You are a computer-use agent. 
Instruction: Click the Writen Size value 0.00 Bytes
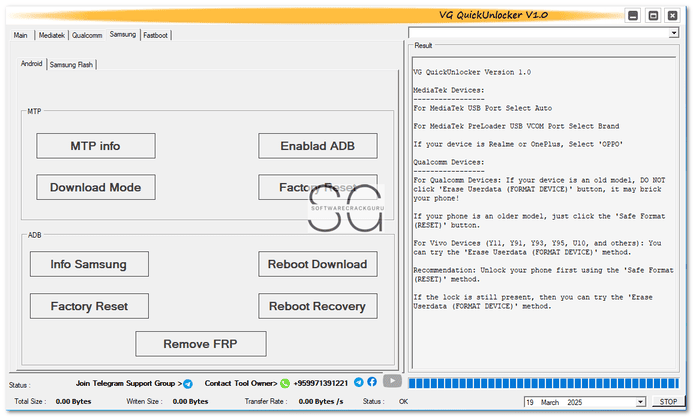(x=190, y=402)
